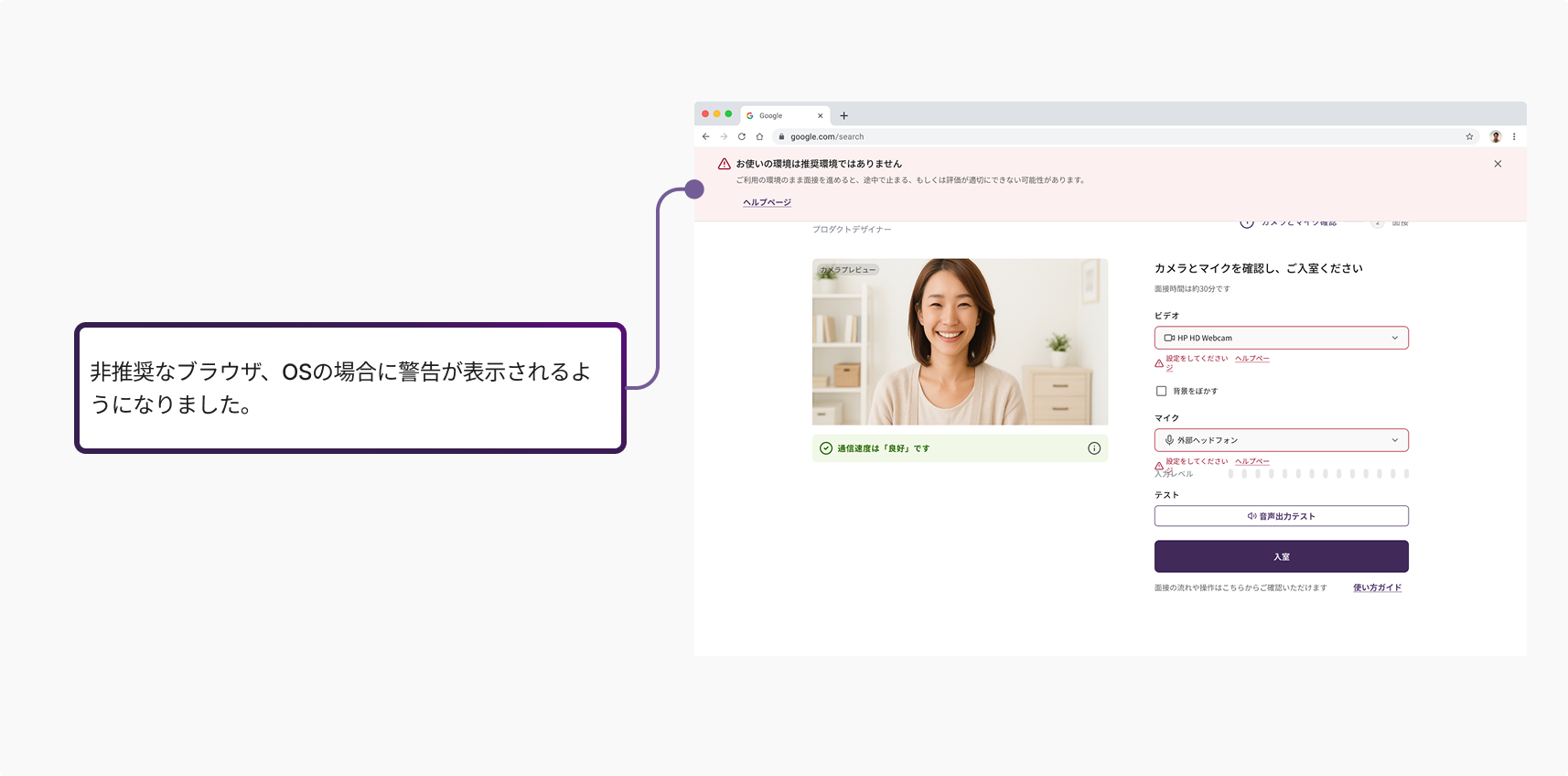The height and width of the screenshot is (776, 1568).
Task: Click the 通信速度は「良好」です status text
Action: 883,448
